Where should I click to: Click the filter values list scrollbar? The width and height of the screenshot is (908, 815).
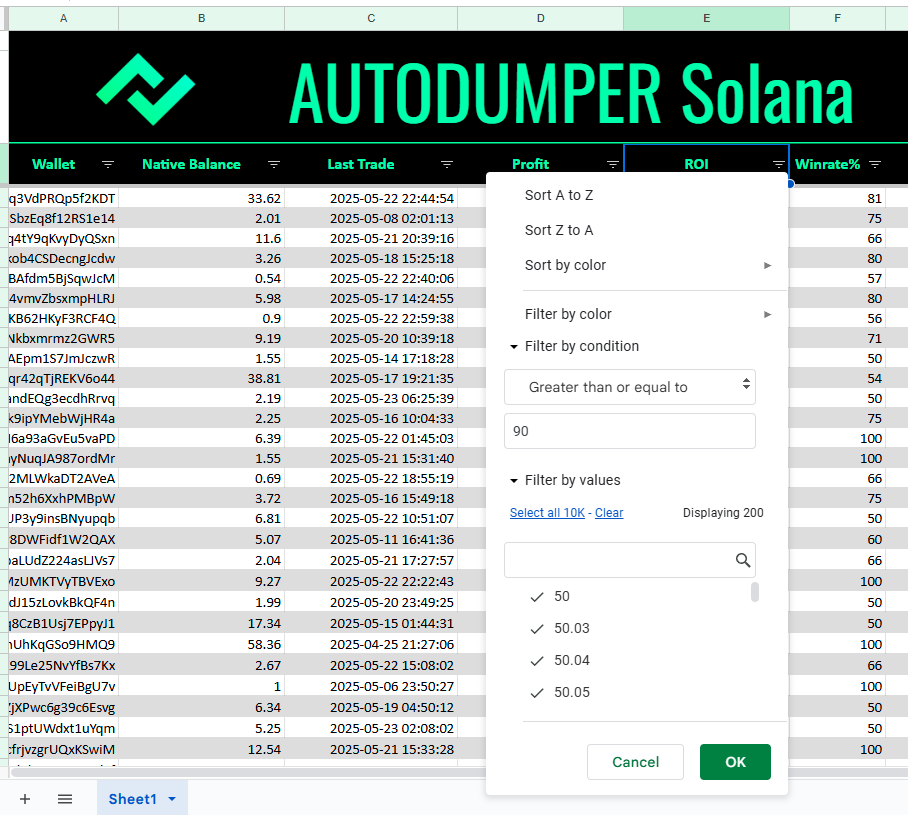(x=755, y=592)
